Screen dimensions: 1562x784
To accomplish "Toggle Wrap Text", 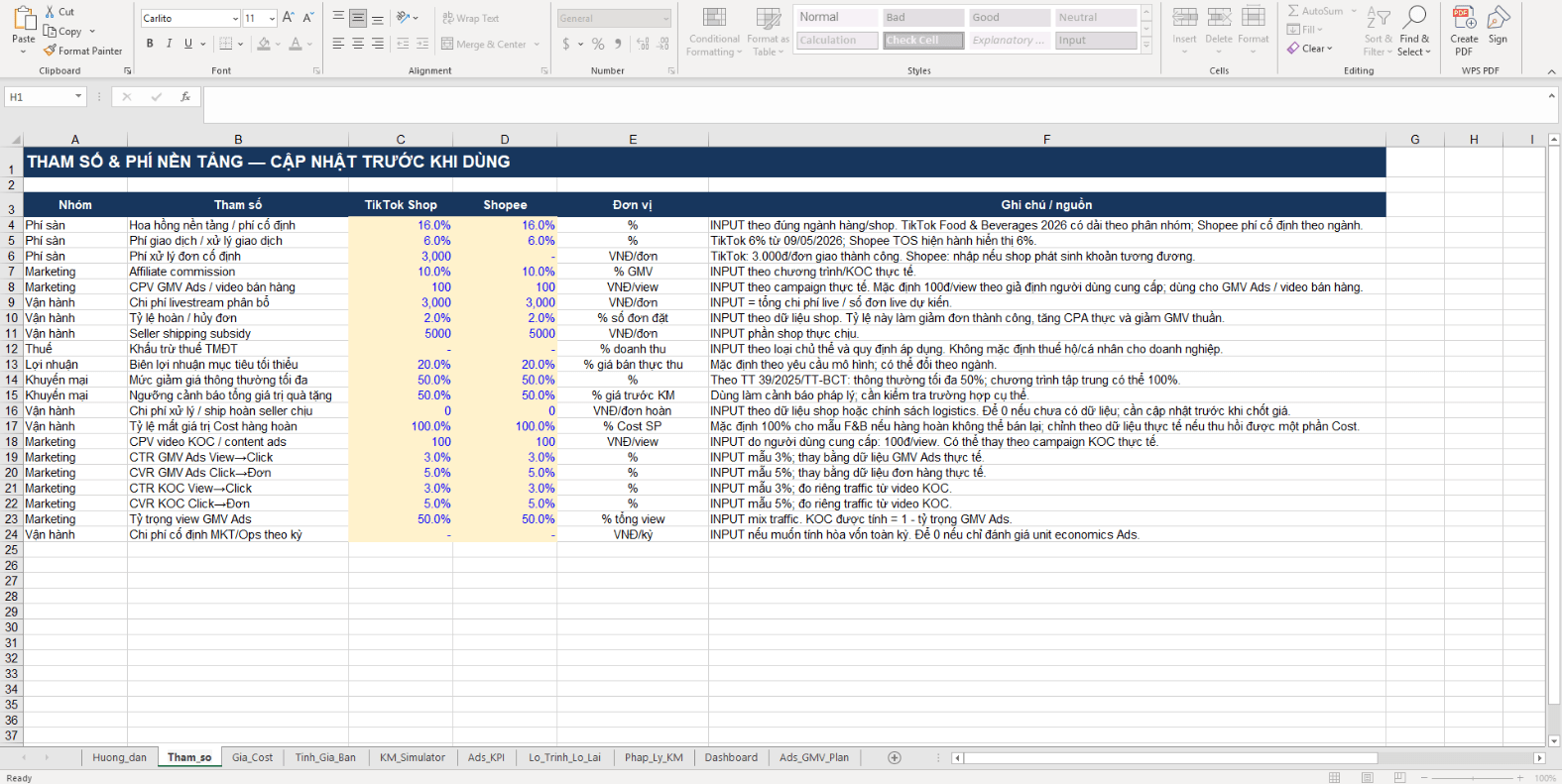I will pos(470,18).
